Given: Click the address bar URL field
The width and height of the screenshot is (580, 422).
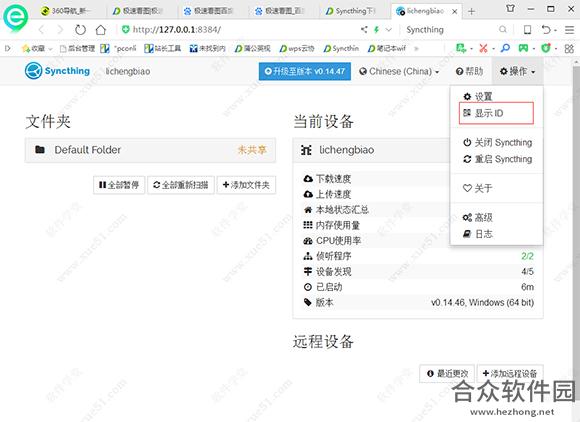Looking at the screenshot, I should coord(240,30).
